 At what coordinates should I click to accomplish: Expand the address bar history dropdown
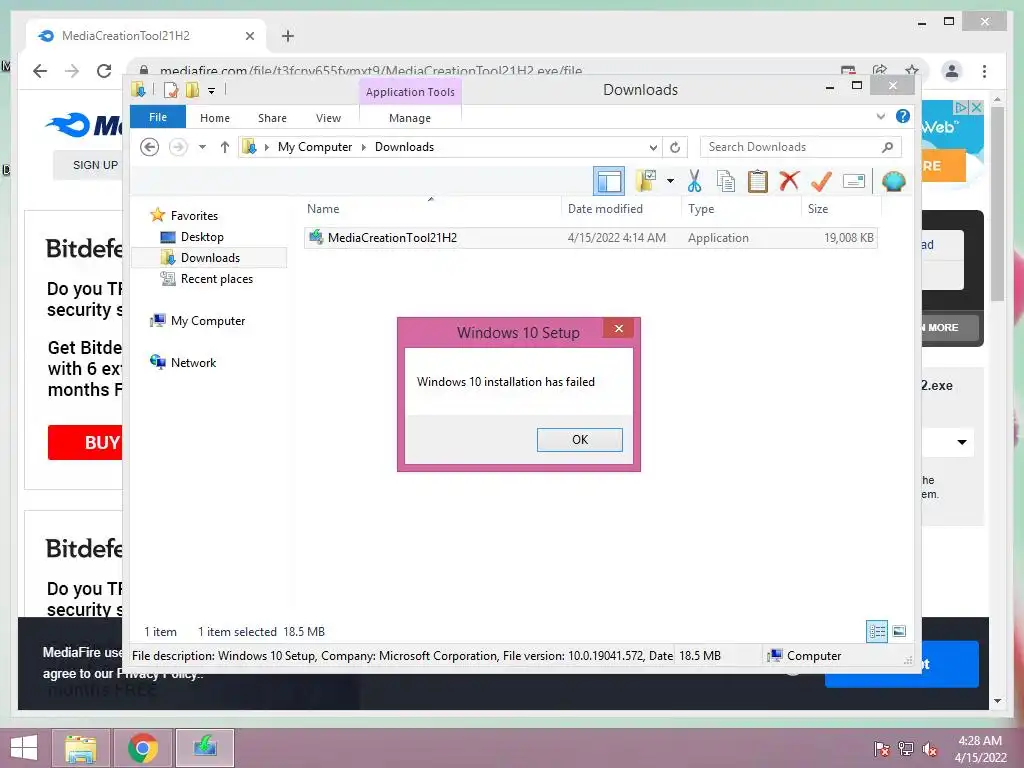653,148
